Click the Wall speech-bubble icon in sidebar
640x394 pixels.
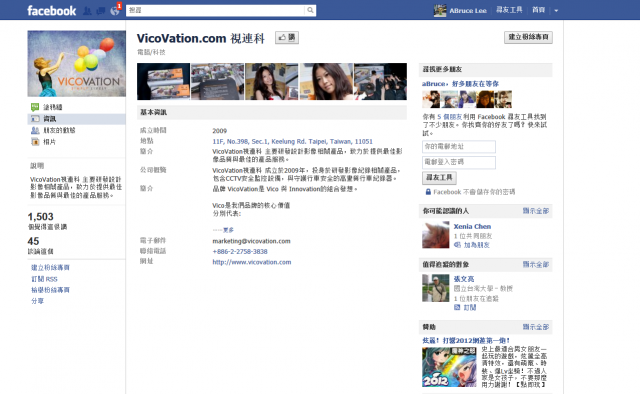tap(35, 107)
